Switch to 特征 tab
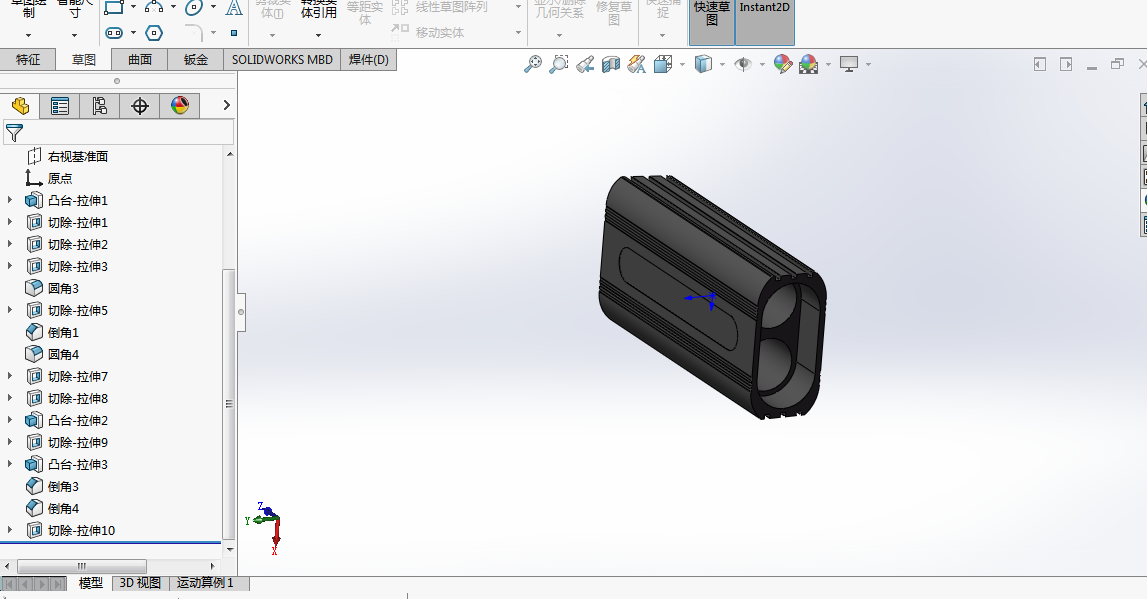This screenshot has height=599, width=1147. (28, 59)
